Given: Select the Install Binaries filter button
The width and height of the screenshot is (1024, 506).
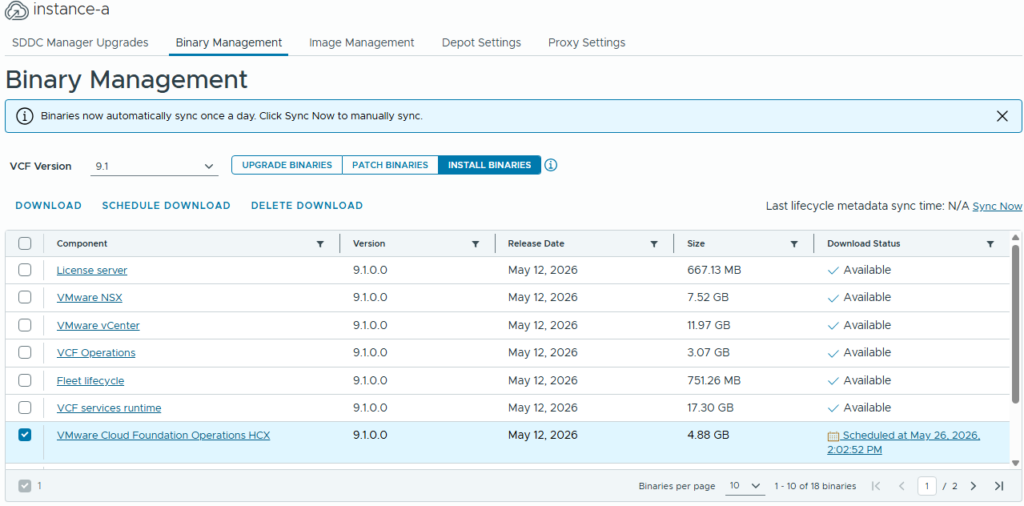Looking at the screenshot, I should (489, 165).
